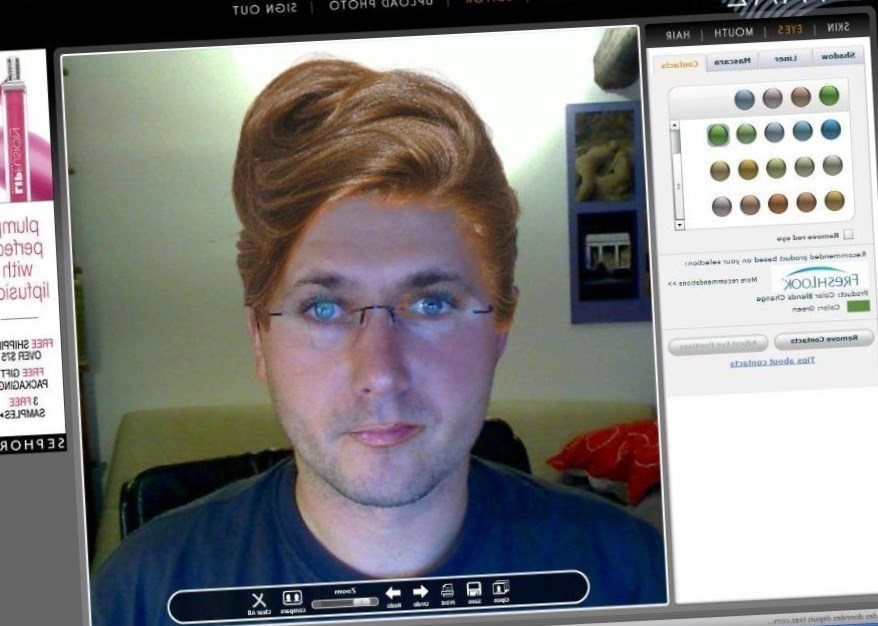
Task: Open the EYES section tab
Action: [x=790, y=30]
